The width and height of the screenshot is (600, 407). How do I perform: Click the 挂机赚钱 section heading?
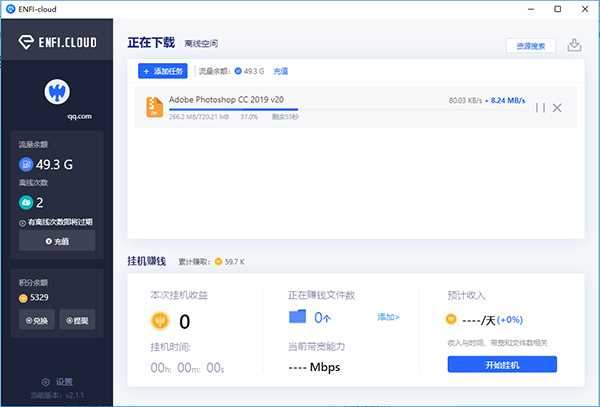(147, 261)
